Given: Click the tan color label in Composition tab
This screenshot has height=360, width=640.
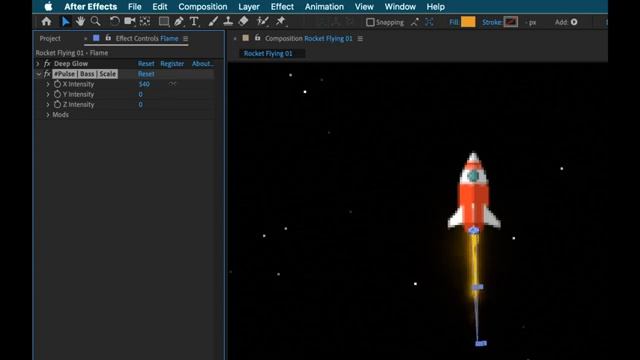Looking at the screenshot, I should pos(245,38).
